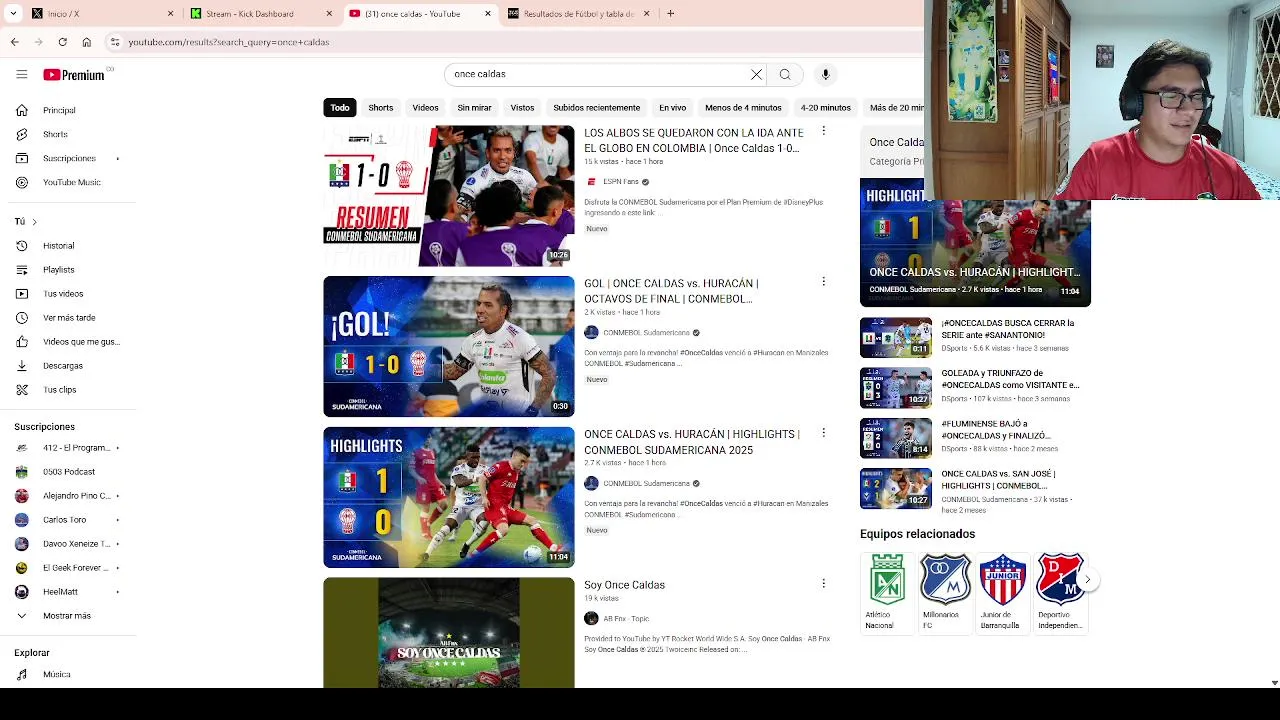Open options menu for Soy Once Caldas
This screenshot has height=720, width=1280.
[823, 583]
